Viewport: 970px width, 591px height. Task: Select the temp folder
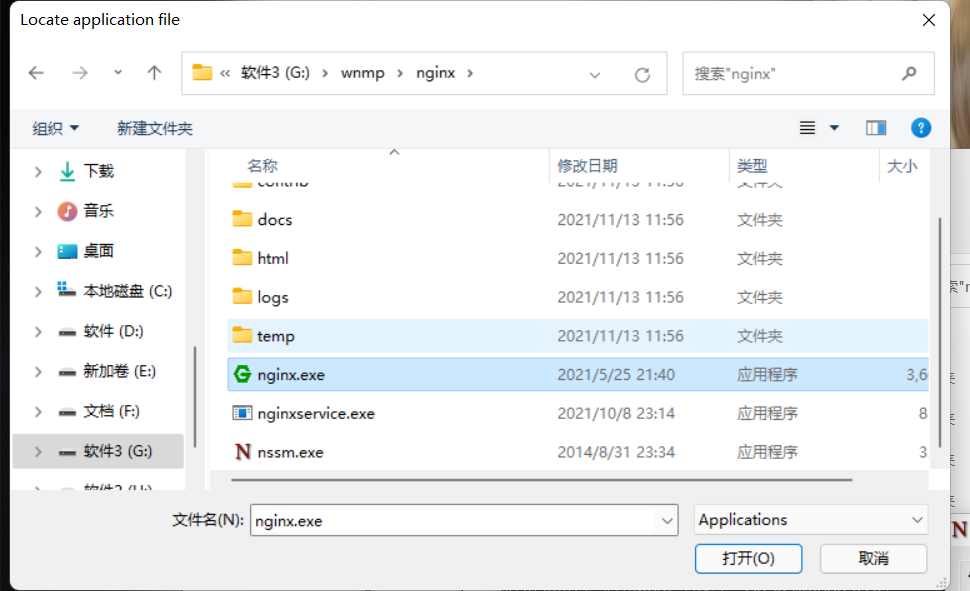point(578,336)
